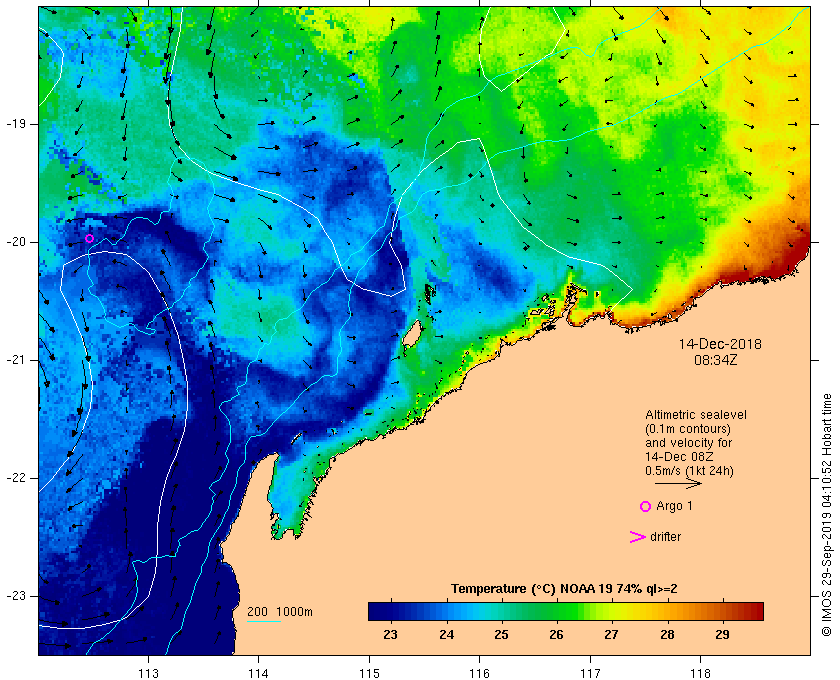The image size is (840, 680).
Task: Click the '200 1000m' isobath label
Action: pyautogui.click(x=280, y=612)
